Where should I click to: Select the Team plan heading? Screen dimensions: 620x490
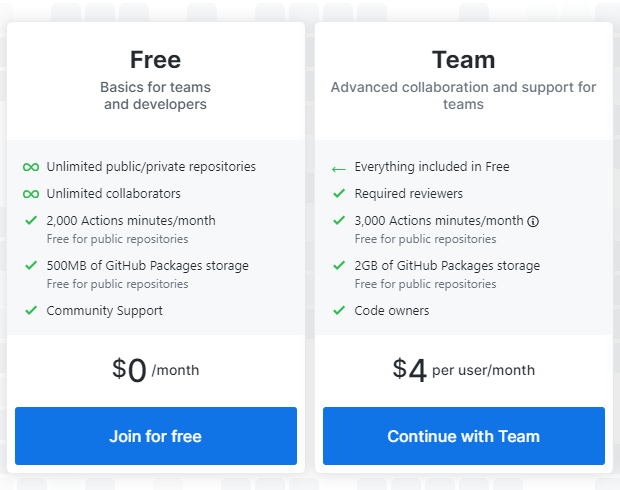click(463, 59)
